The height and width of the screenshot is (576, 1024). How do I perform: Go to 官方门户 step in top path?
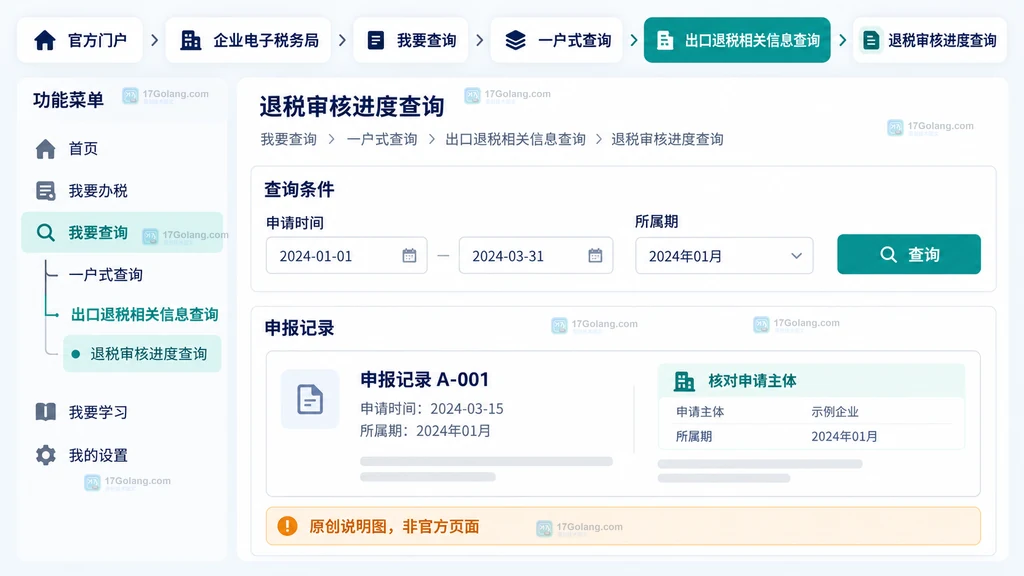pyautogui.click(x=80, y=40)
